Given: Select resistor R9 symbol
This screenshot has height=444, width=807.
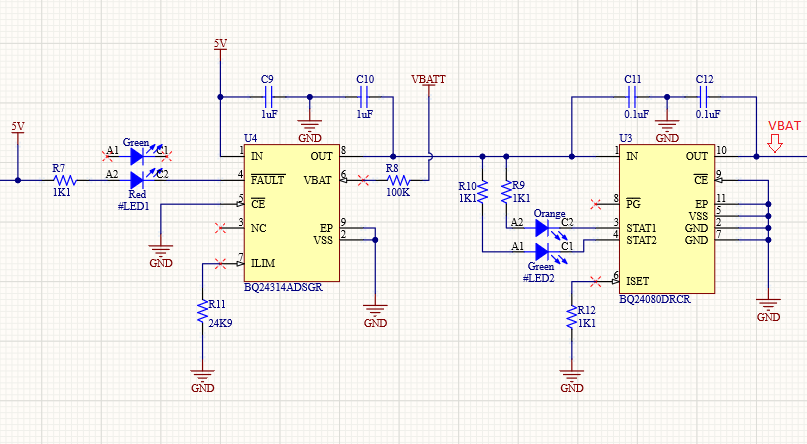Looking at the screenshot, I should click(506, 192).
